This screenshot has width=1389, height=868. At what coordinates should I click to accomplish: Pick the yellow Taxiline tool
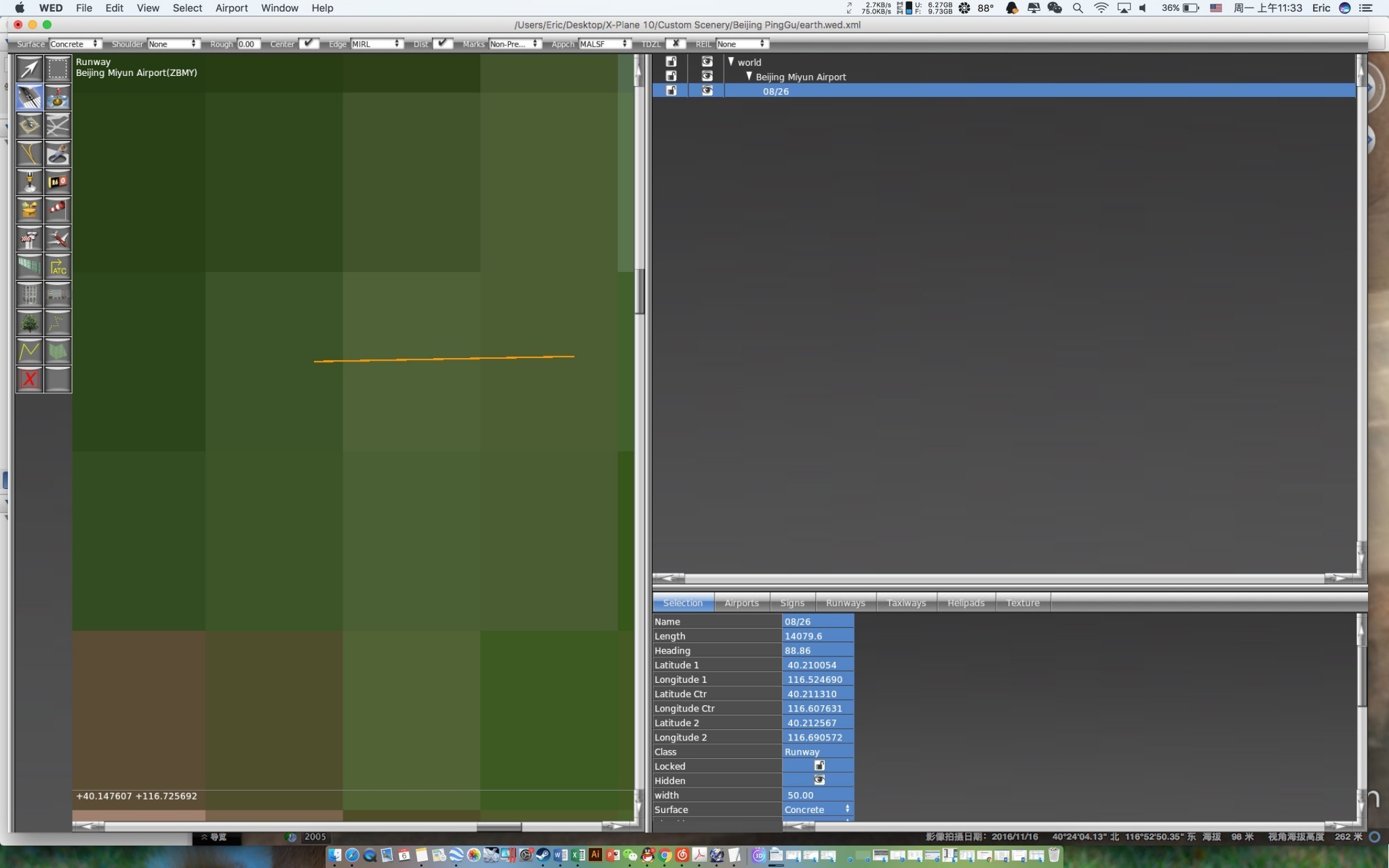pos(29,154)
